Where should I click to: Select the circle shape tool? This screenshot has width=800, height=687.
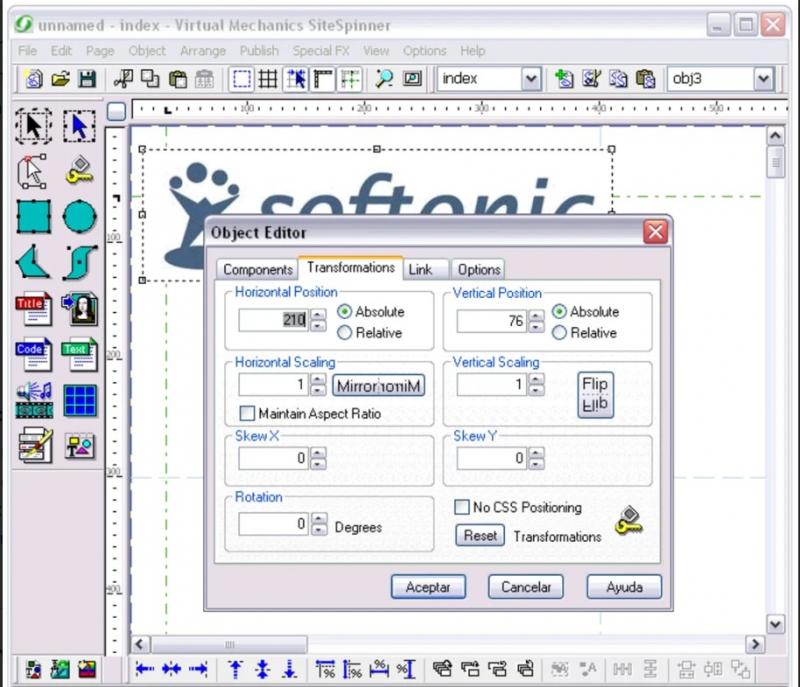pos(79,217)
